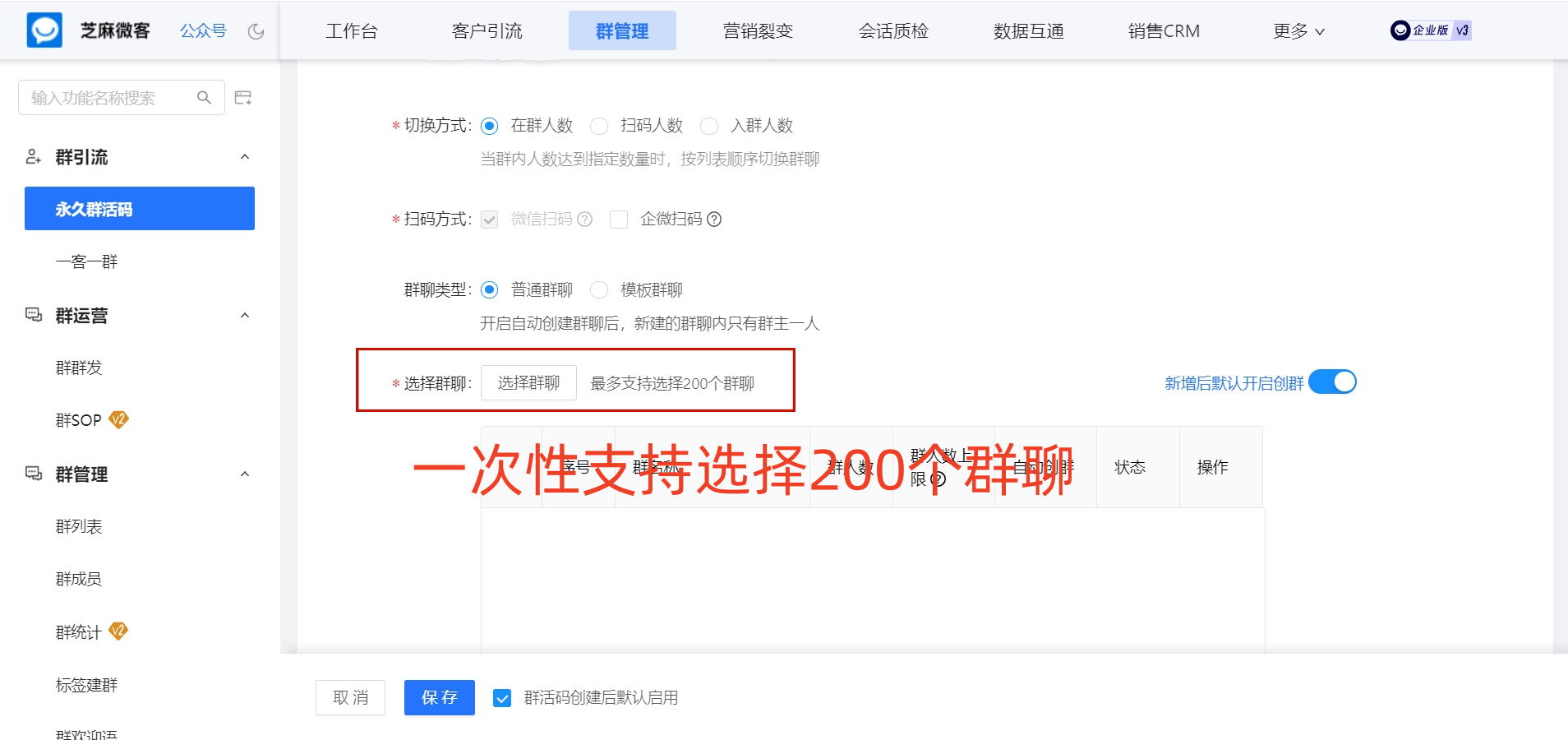Click the V2 badge next to 群统计
The height and width of the screenshot is (740, 1568).
tap(118, 631)
